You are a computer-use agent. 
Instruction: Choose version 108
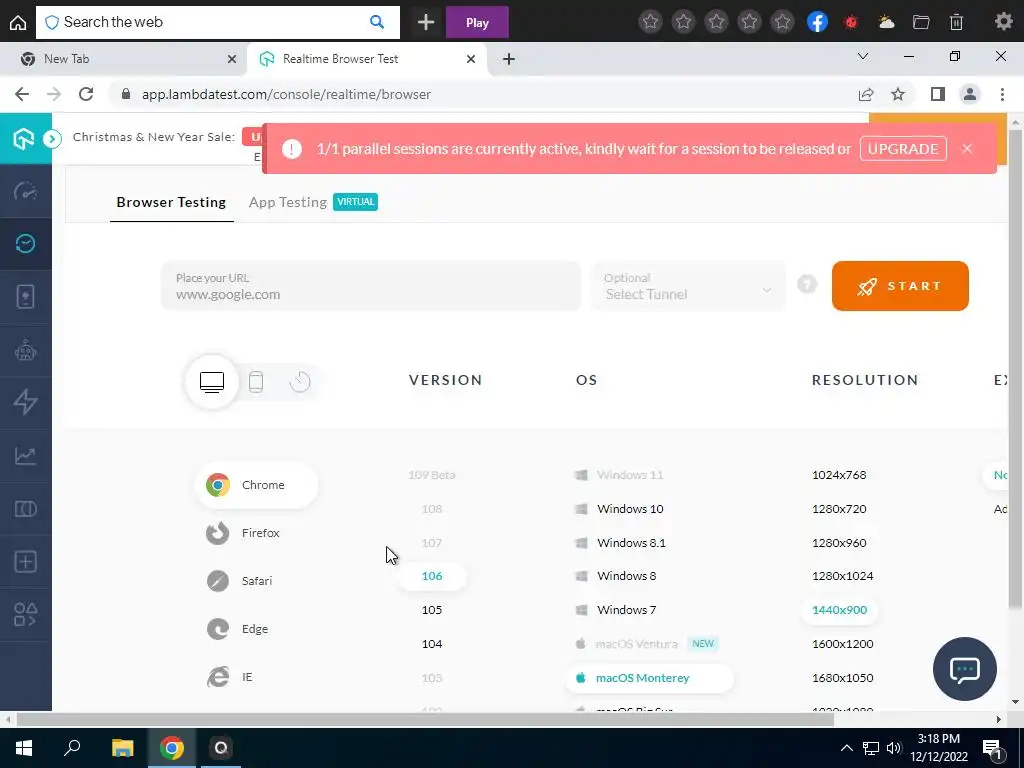[x=432, y=509]
